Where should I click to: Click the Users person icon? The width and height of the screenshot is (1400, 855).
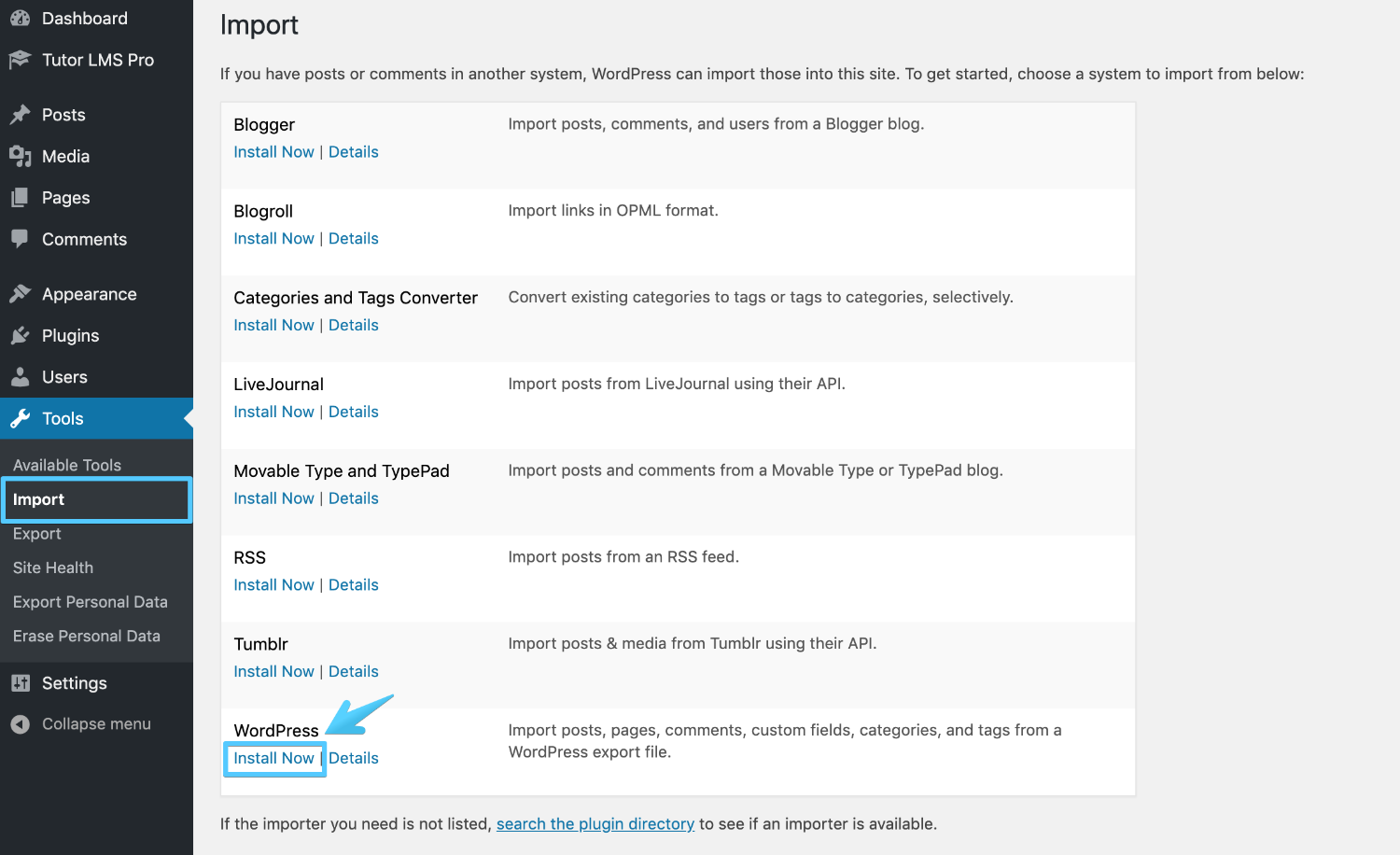20,377
